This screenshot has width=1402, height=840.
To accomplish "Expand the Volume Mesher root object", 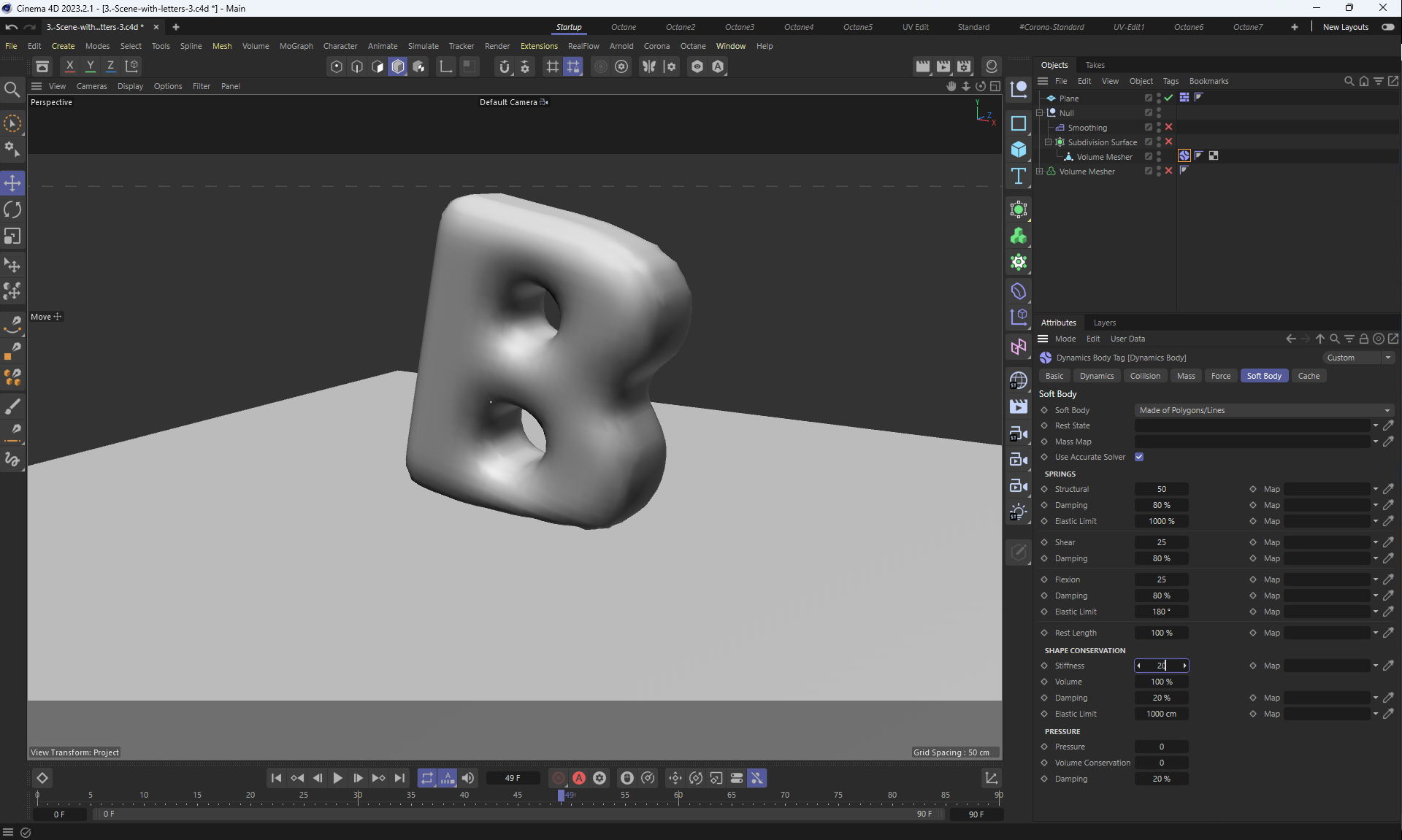I will pos(1040,172).
